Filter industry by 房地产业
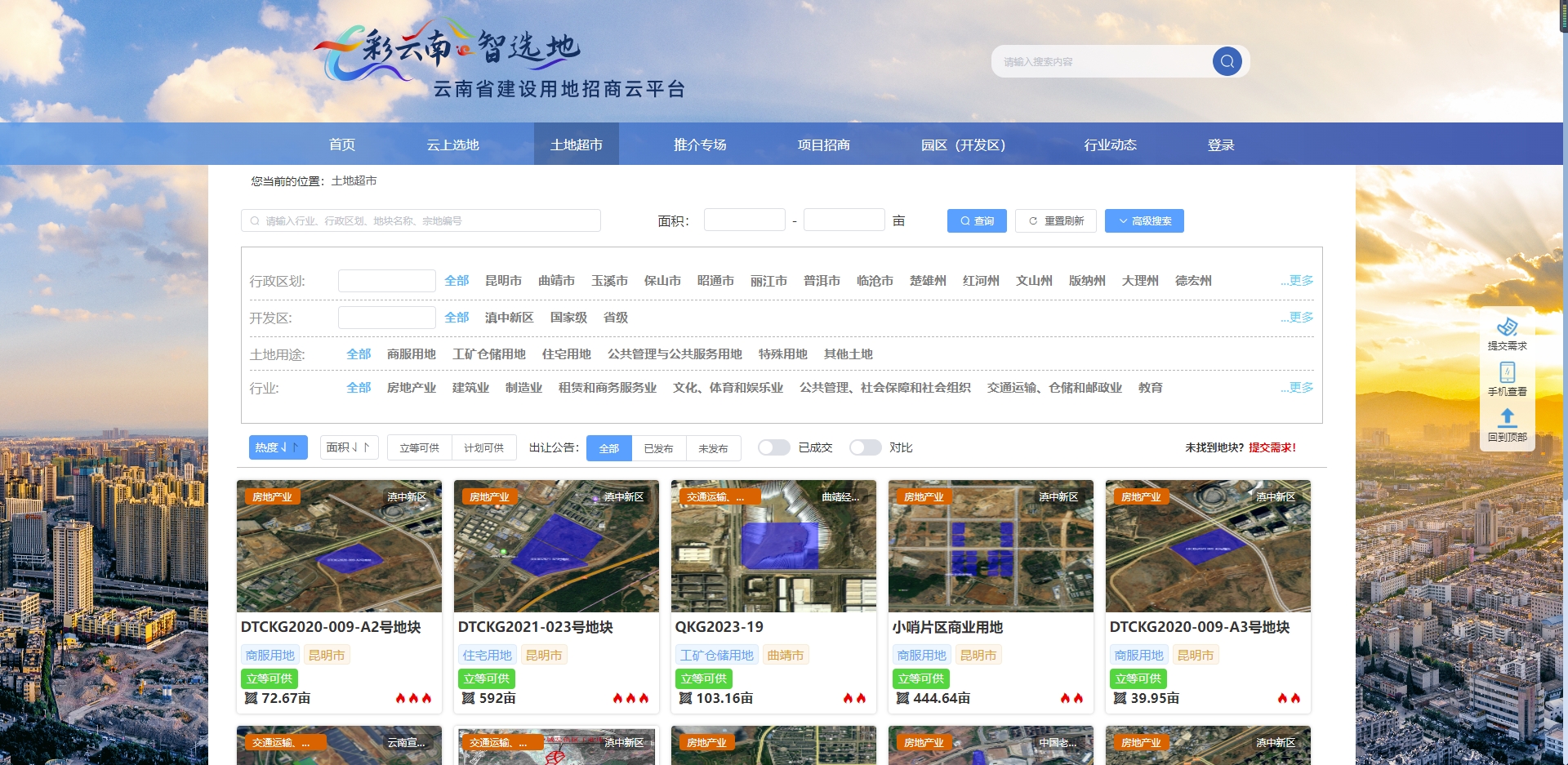 [412, 388]
